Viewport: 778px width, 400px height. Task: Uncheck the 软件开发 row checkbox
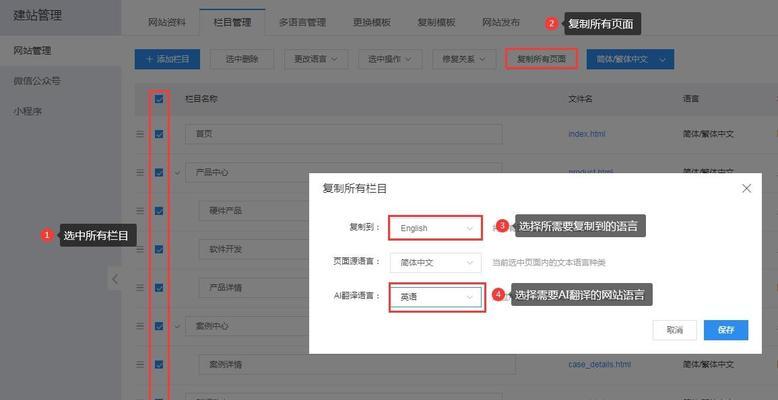(x=159, y=249)
